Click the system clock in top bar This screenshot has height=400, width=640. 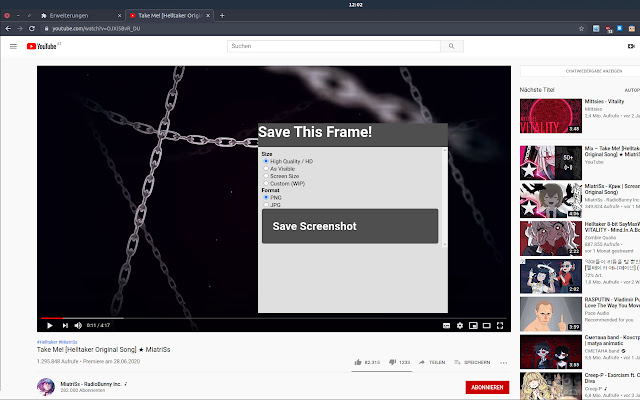click(356, 4)
